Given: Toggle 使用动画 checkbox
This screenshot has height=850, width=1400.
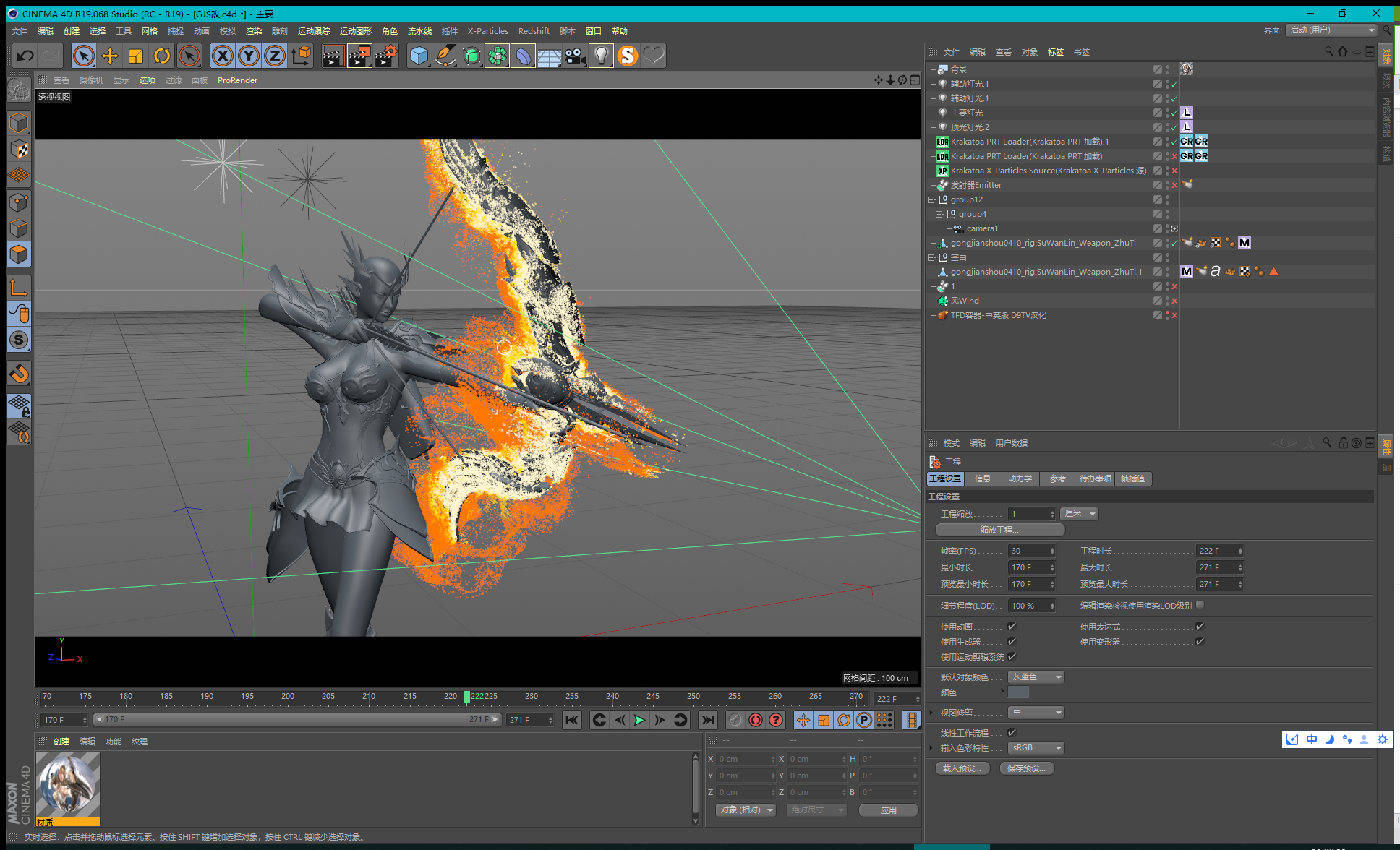Looking at the screenshot, I should pyautogui.click(x=1012, y=627).
